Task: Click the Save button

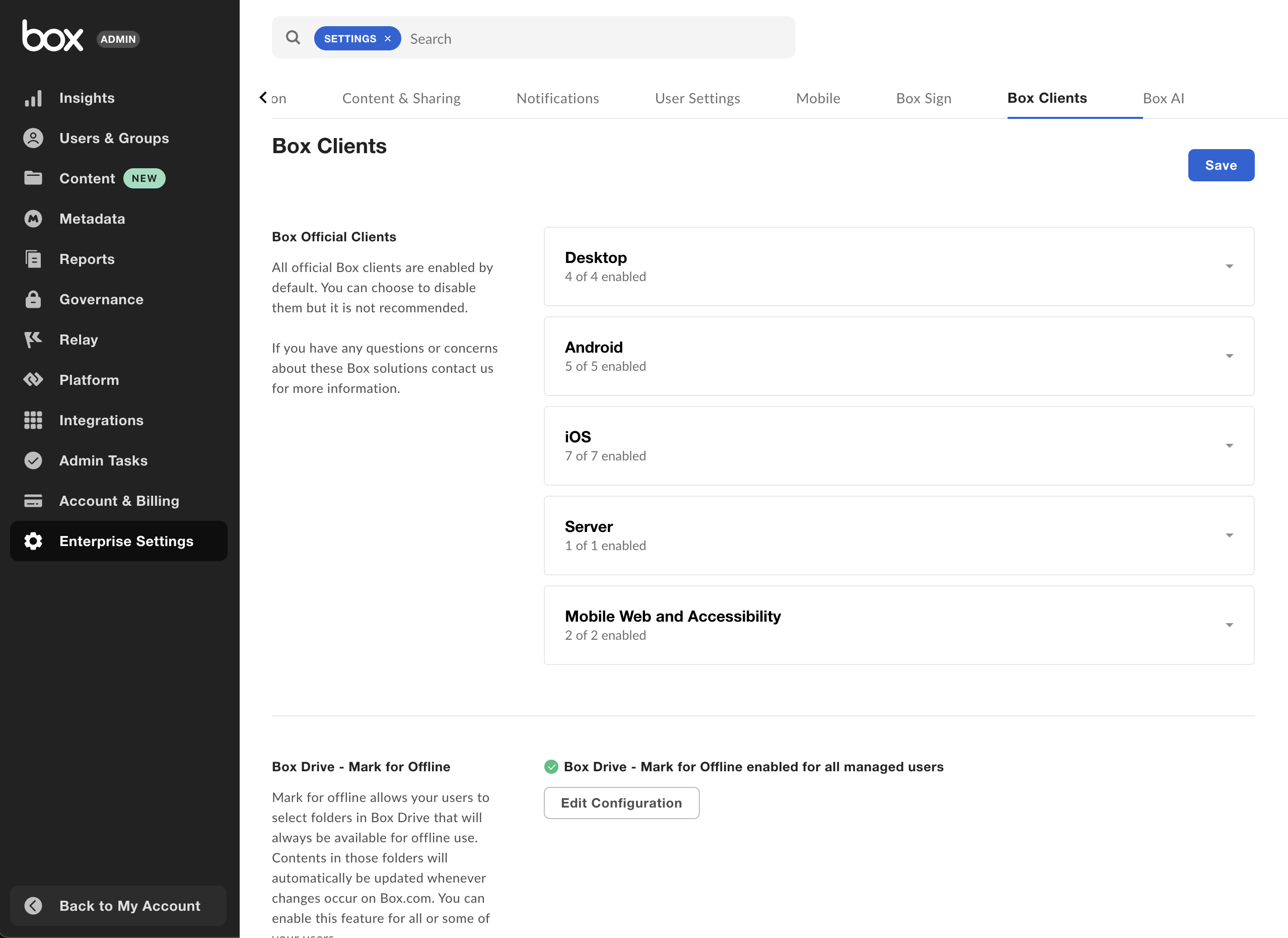Action: click(1221, 165)
